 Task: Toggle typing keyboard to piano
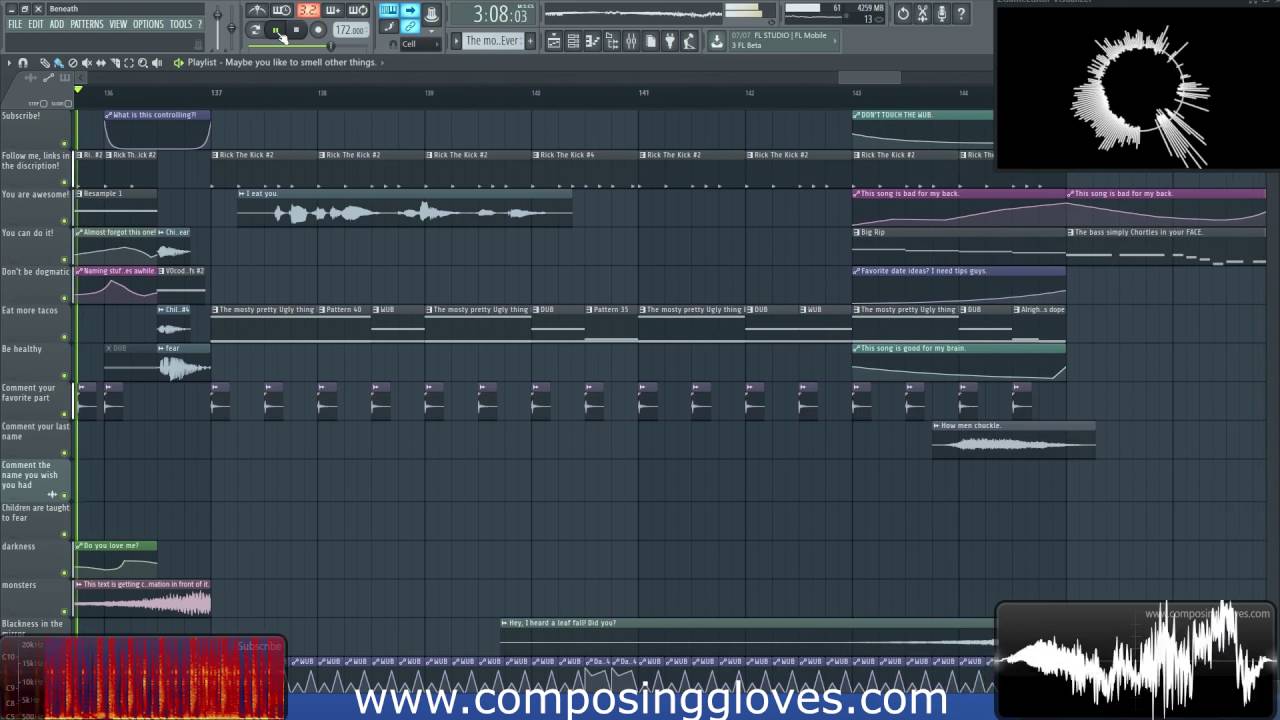tap(388, 10)
